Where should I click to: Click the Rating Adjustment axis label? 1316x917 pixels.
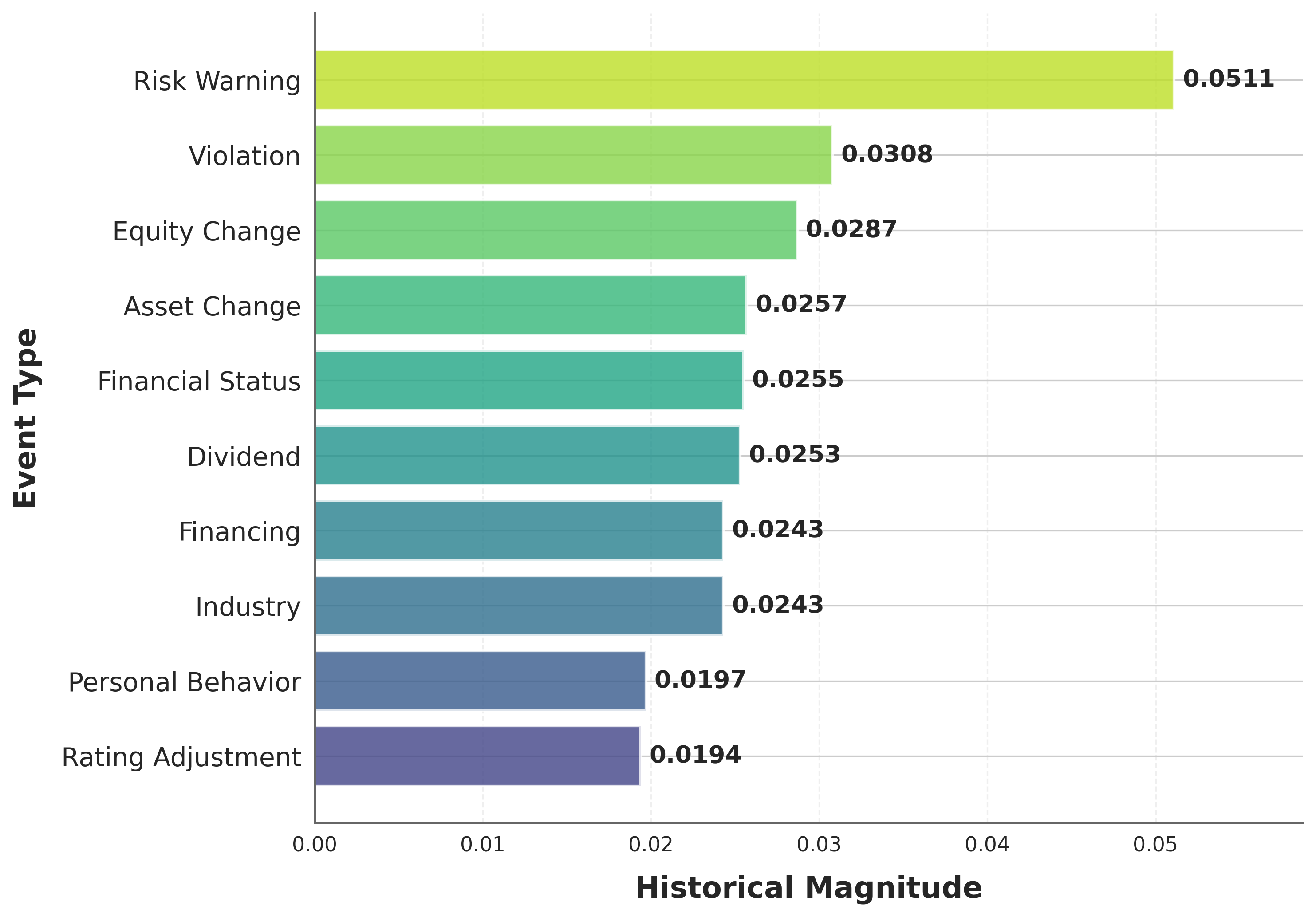click(x=181, y=757)
